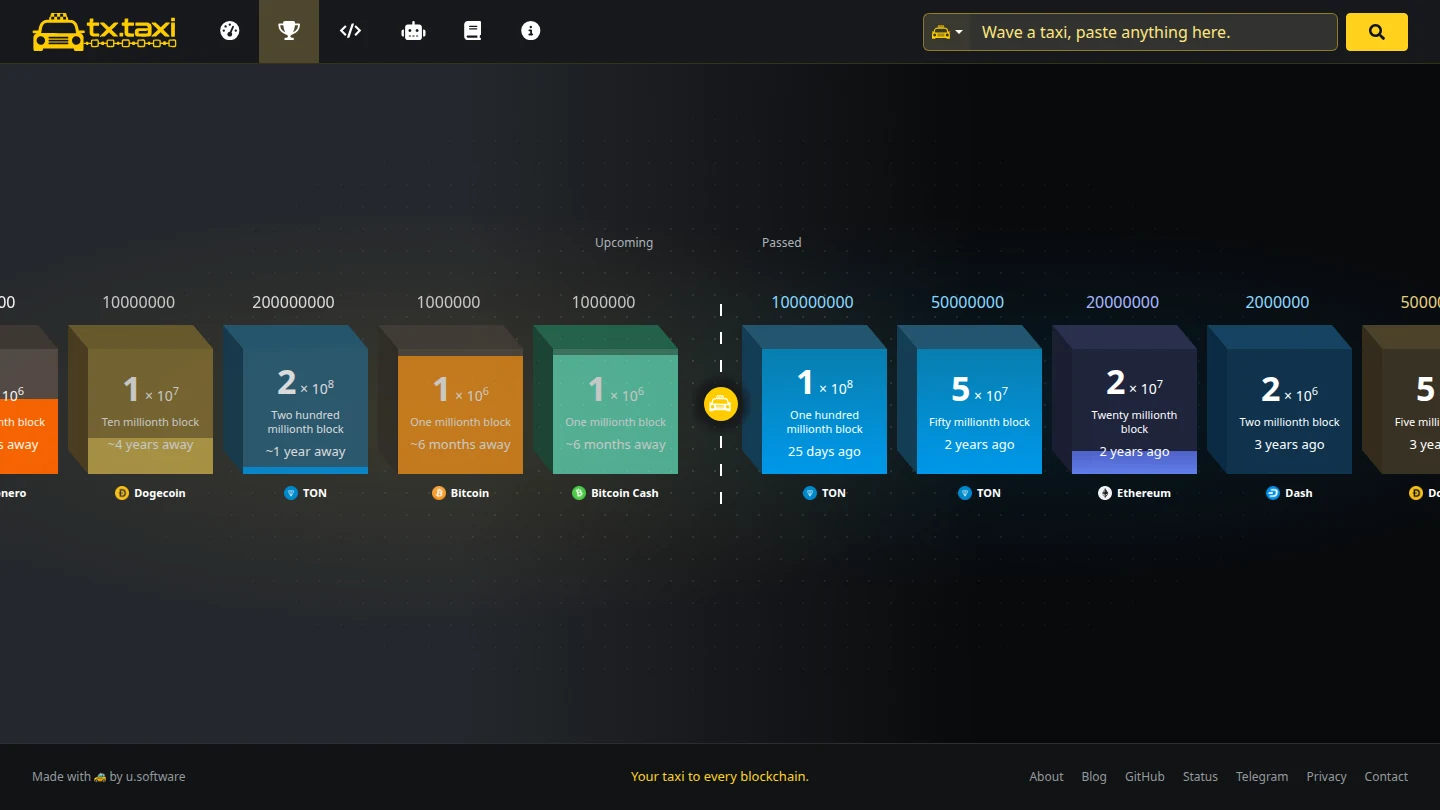The width and height of the screenshot is (1440, 810).
Task: Open Bitcoin Cash one millionth block cube
Action: click(x=605, y=400)
